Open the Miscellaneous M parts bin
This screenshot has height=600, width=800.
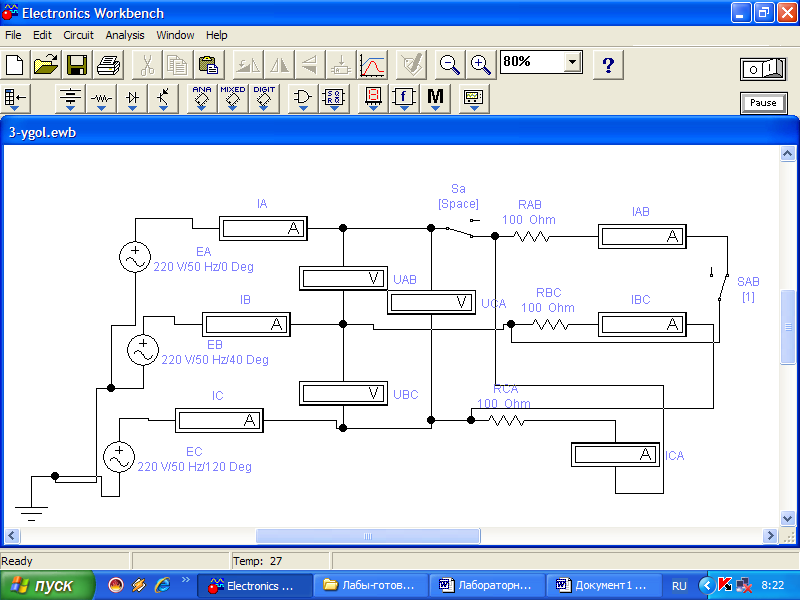[x=435, y=98]
